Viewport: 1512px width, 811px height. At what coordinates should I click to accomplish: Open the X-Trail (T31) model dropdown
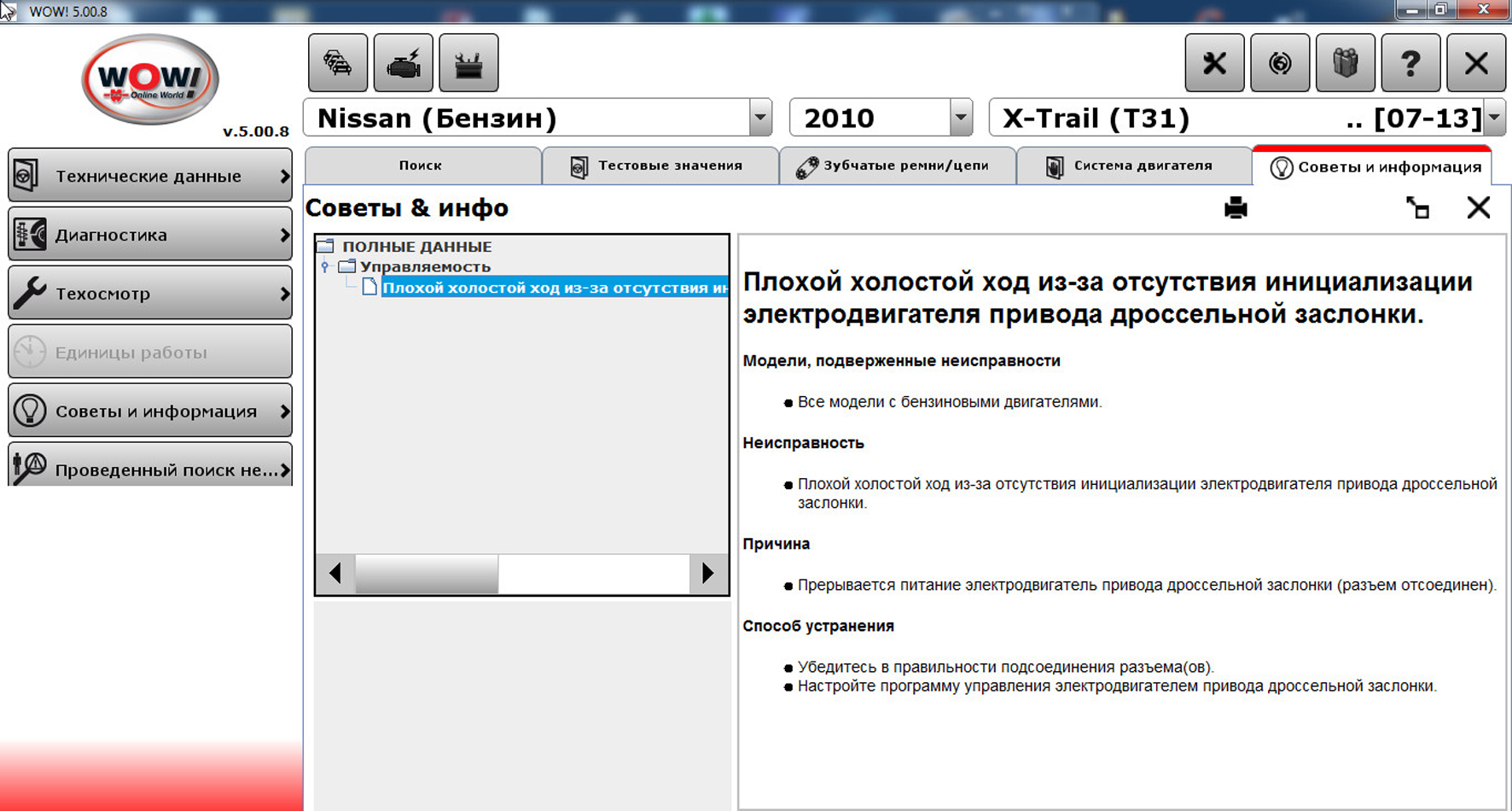pos(1493,118)
